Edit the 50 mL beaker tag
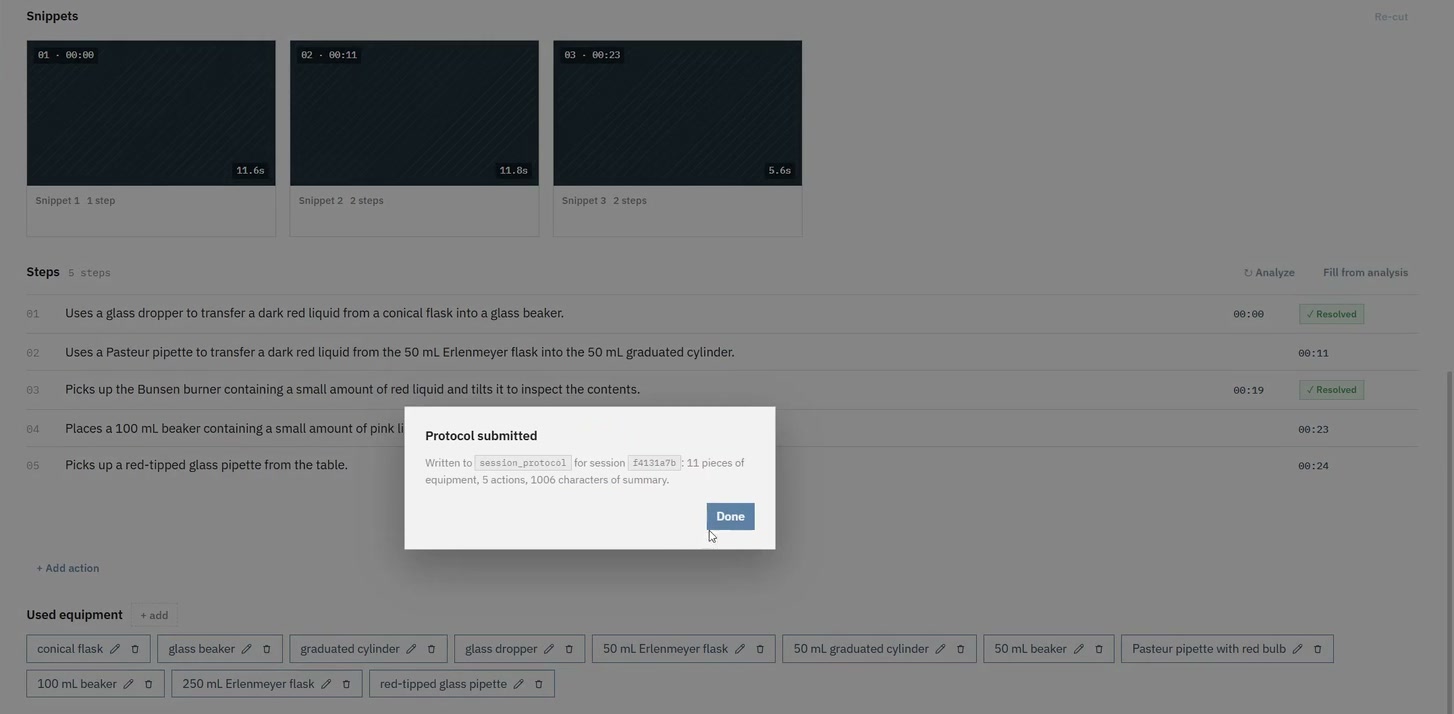1454x714 pixels. coord(1078,649)
